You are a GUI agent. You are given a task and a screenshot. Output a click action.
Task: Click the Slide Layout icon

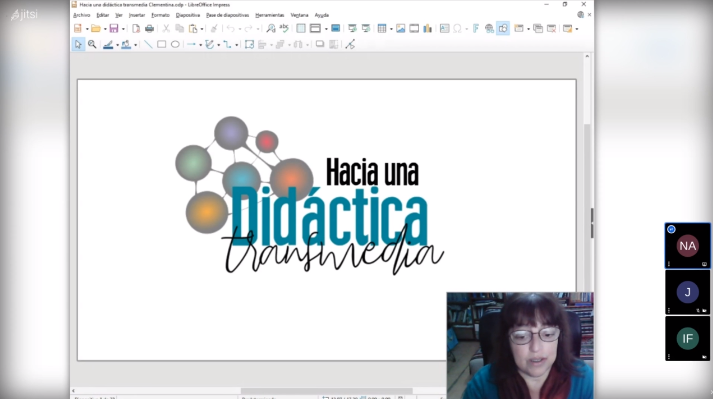click(567, 29)
